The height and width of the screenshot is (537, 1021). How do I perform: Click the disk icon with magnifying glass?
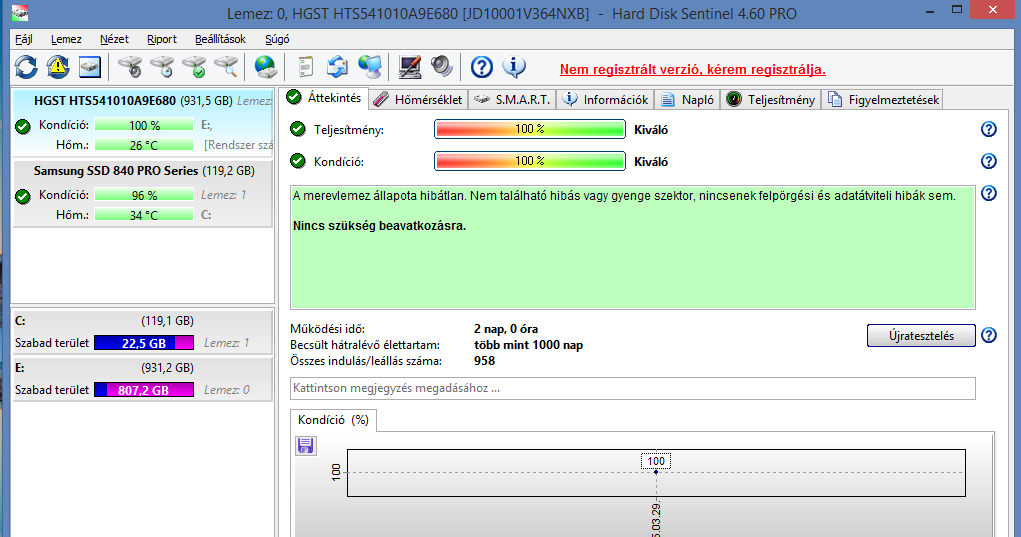coord(226,66)
